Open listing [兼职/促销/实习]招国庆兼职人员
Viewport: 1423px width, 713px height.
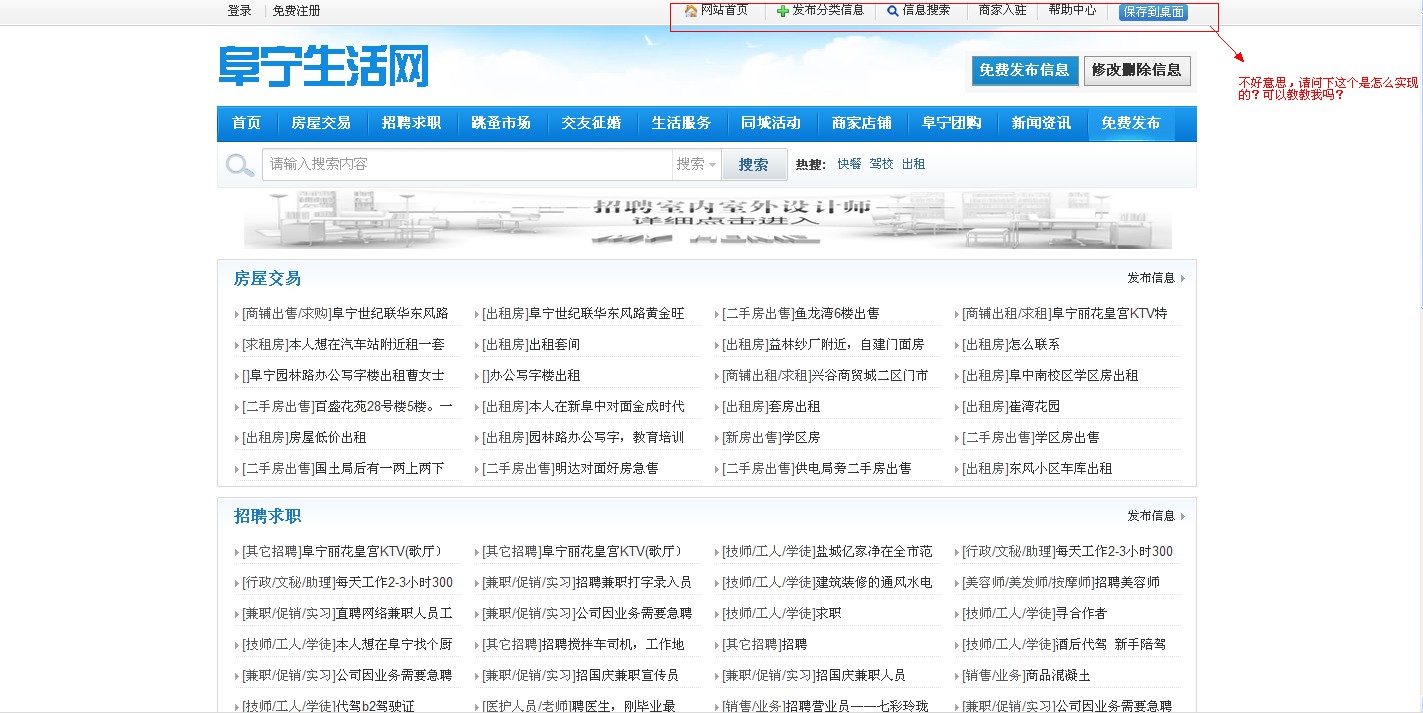pos(814,676)
